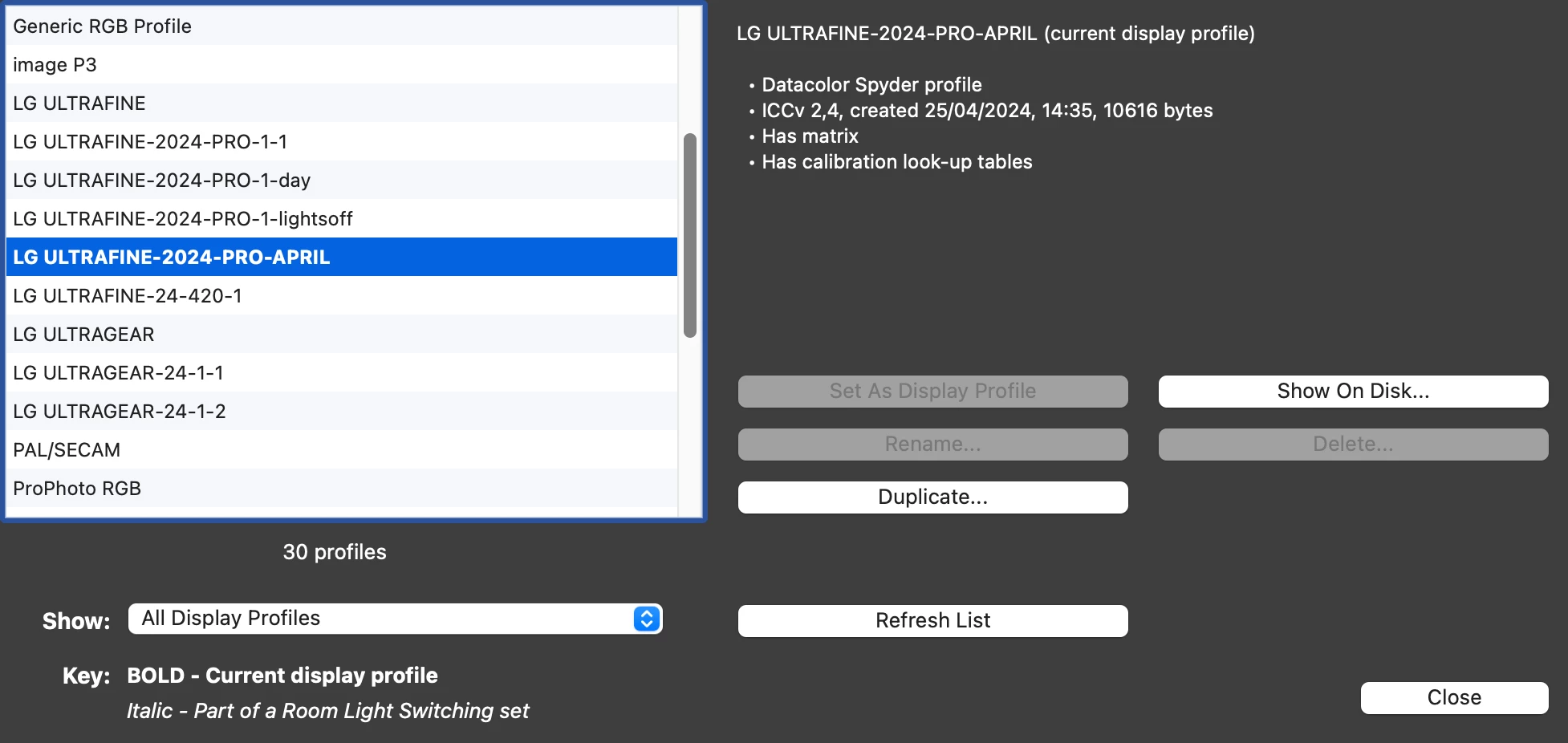This screenshot has height=743, width=1568.
Task: Select the highlighted LG ULTRAFINE-2024-PRO-APRIL row
Action: tap(342, 257)
